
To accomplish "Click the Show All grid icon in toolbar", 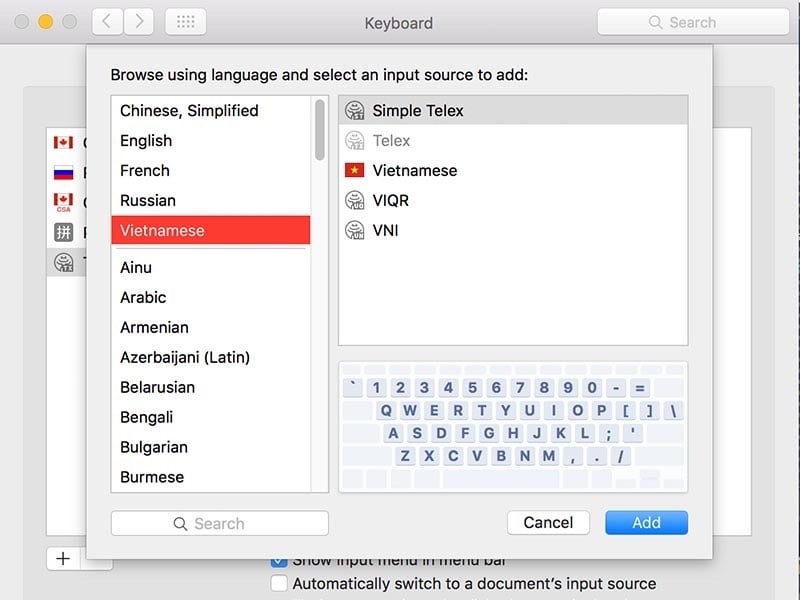I will [x=186, y=21].
